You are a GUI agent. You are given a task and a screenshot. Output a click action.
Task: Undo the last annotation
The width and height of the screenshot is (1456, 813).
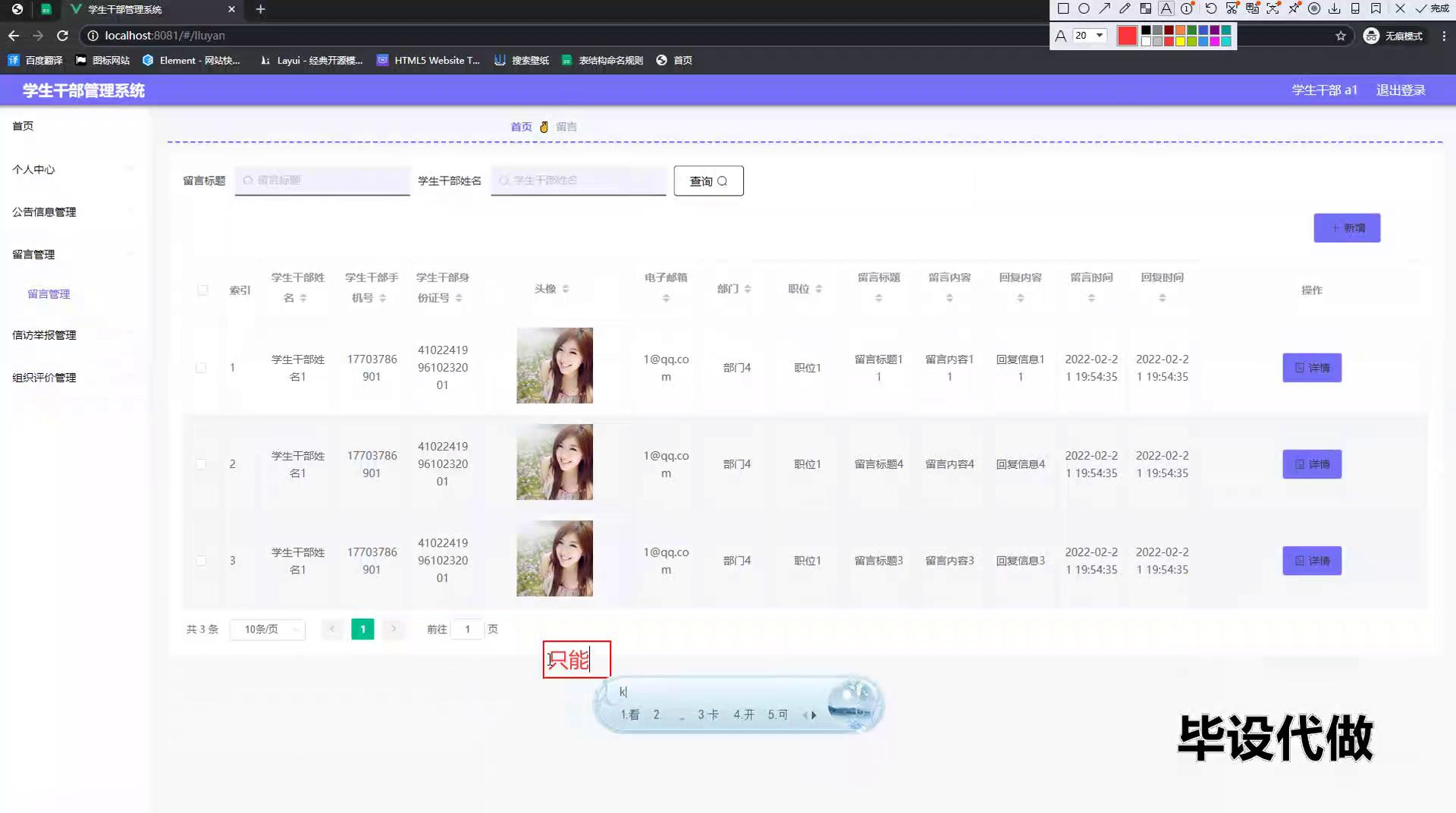coord(1210,9)
